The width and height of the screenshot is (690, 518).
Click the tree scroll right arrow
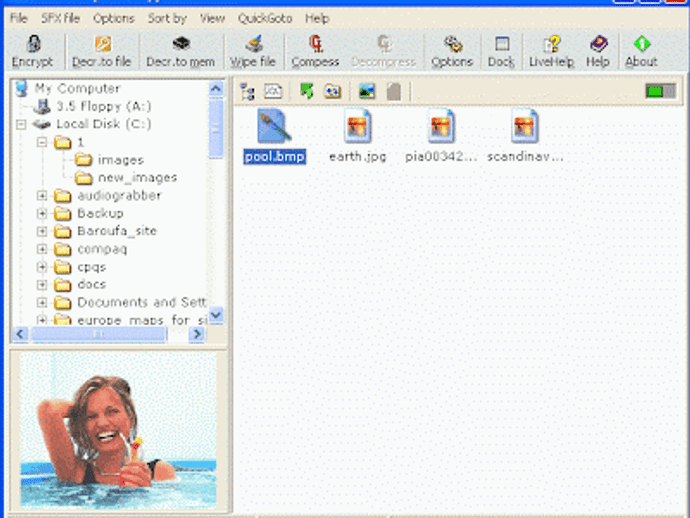coord(197,334)
